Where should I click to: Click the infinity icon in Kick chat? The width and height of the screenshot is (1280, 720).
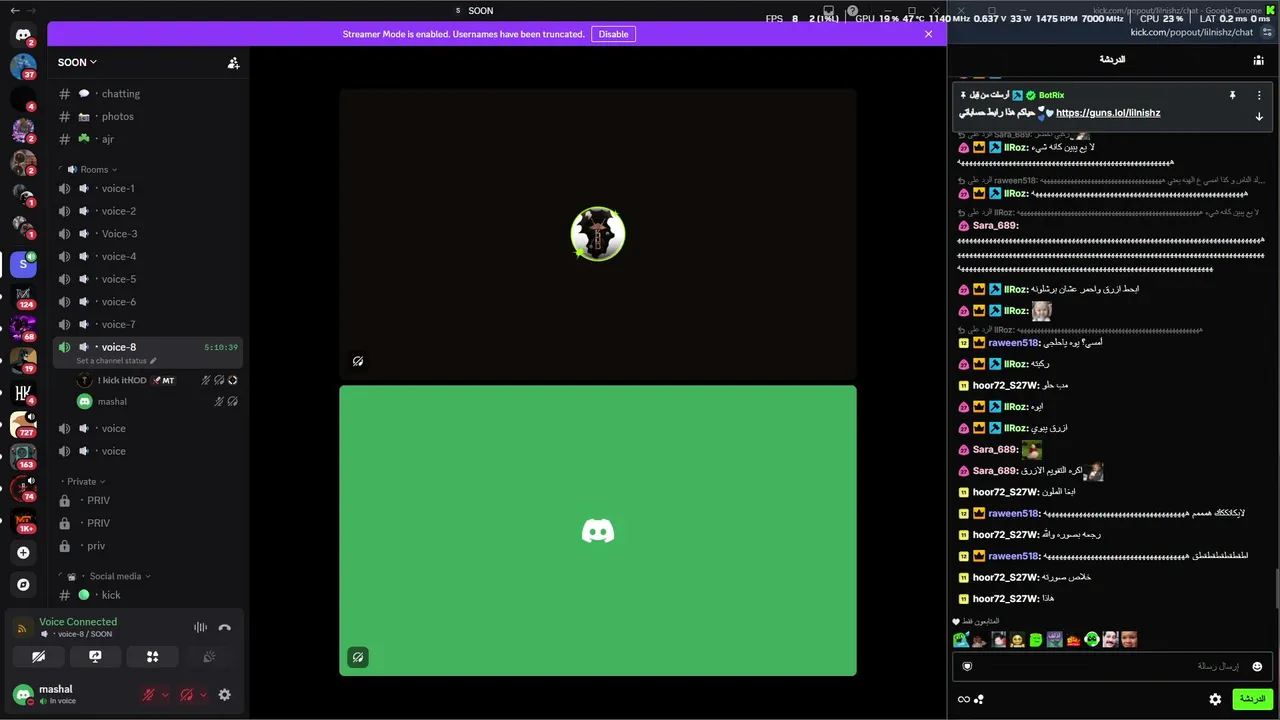point(963,699)
